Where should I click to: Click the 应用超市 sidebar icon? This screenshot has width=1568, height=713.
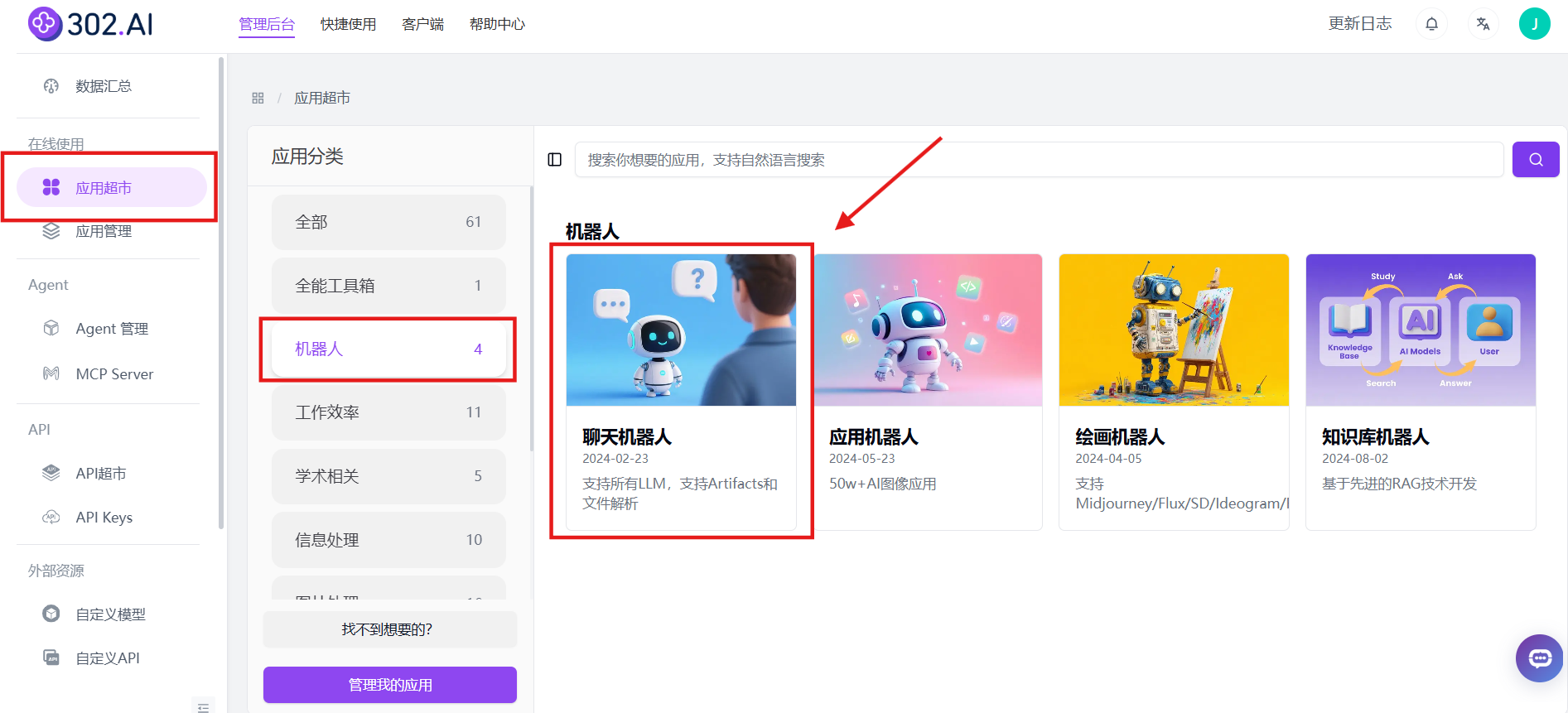pos(51,188)
